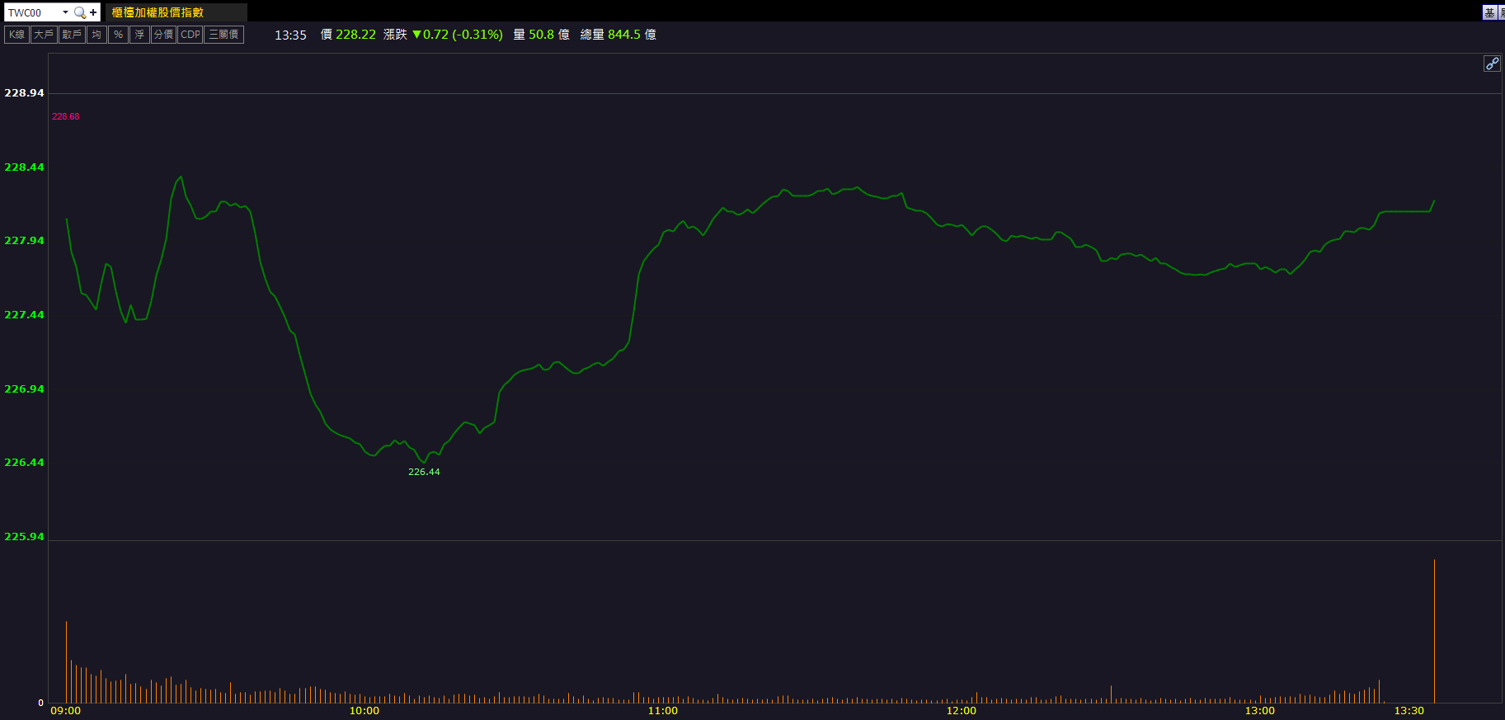Toggle the 分價 price distribution button
This screenshot has width=1505, height=720.
tap(163, 35)
